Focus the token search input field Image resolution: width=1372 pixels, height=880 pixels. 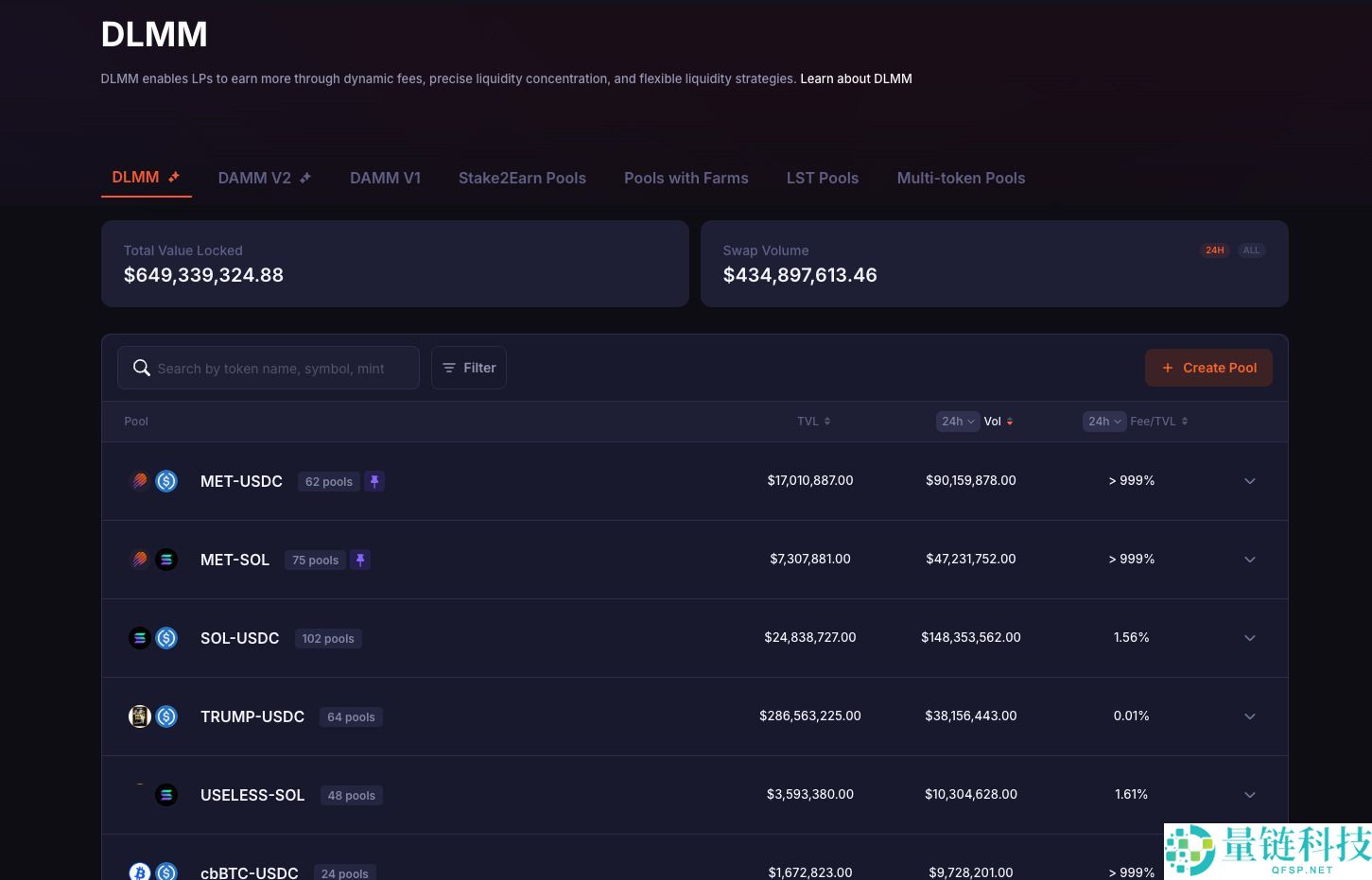281,368
